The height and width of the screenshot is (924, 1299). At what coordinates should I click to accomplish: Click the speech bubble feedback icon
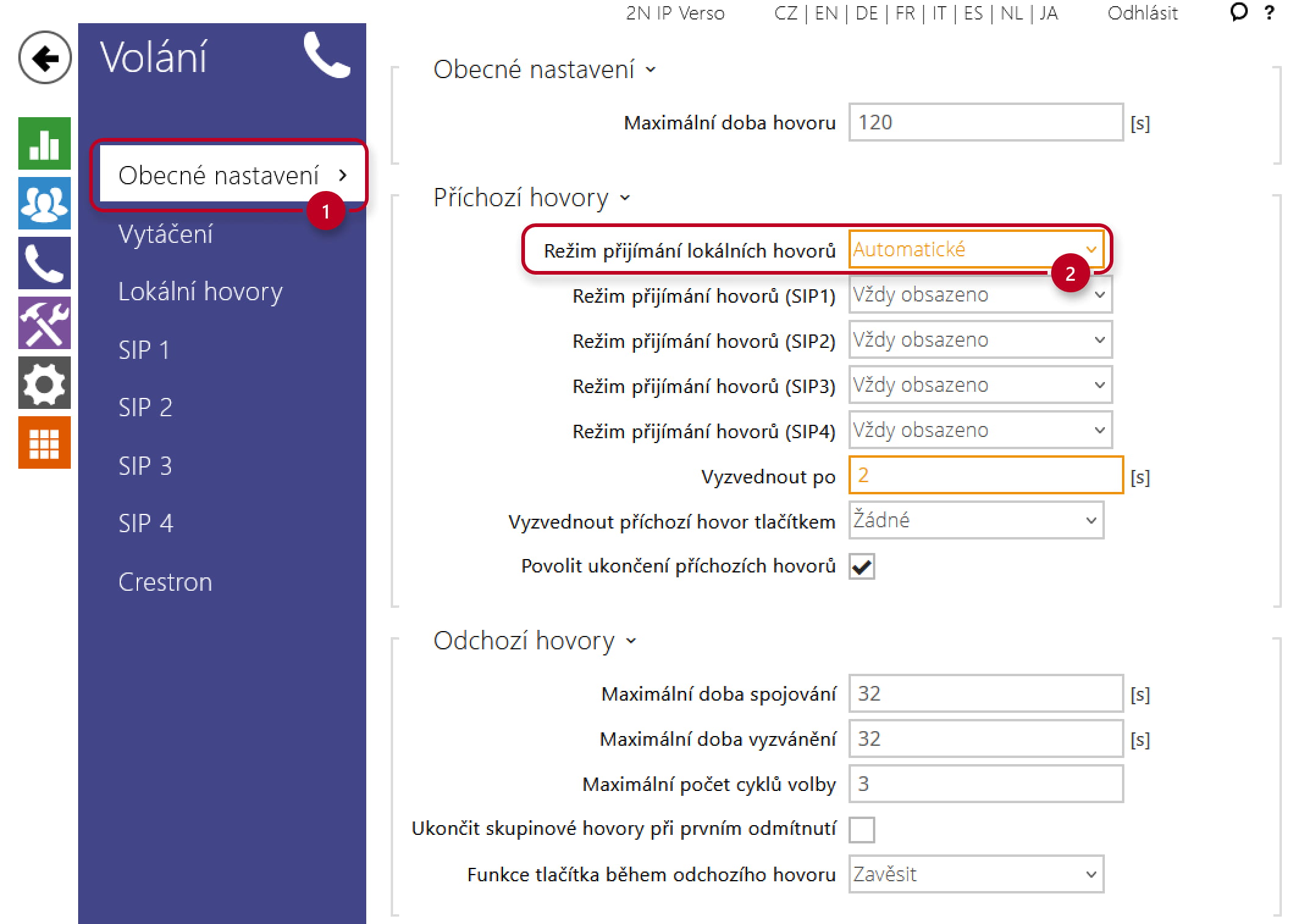1239,12
